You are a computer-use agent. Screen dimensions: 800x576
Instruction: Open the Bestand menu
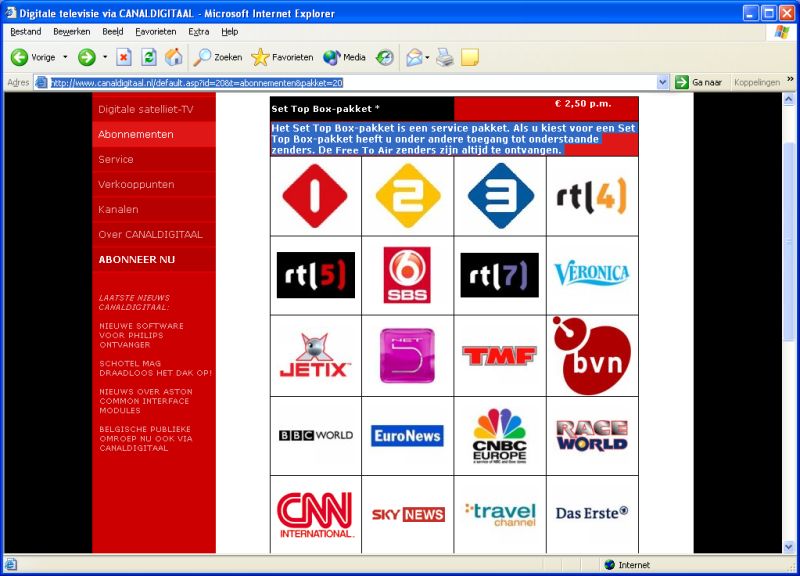25,31
